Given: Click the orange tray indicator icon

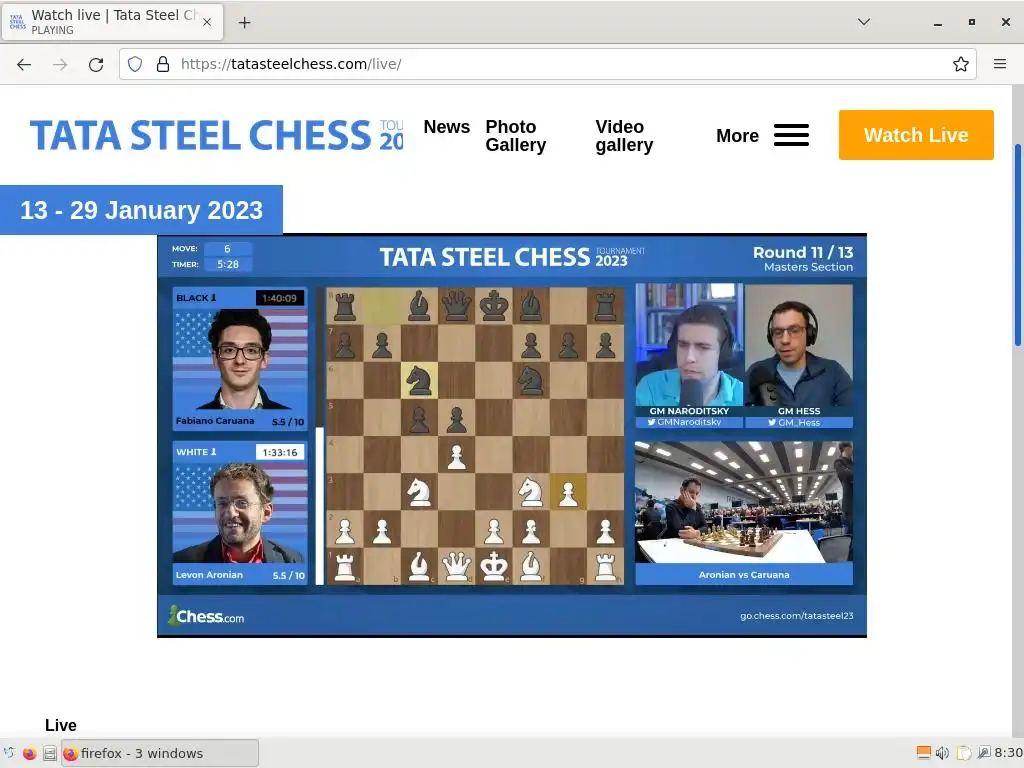Looking at the screenshot, I should 923,753.
